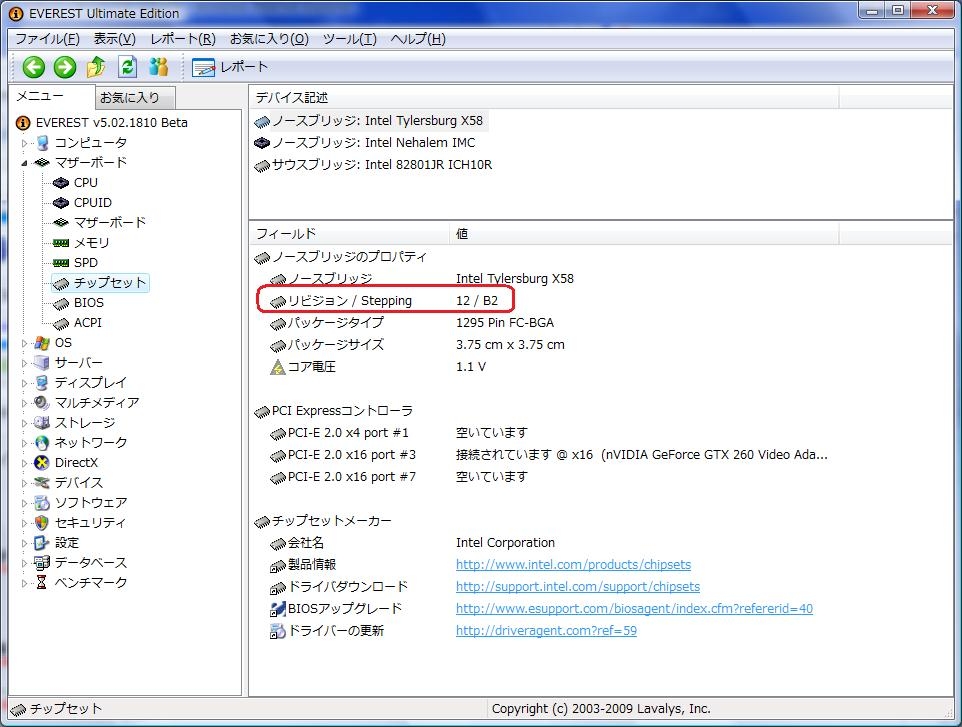Open the www.intel.com/products/chipsets link
Image resolution: width=962 pixels, height=727 pixels.
[x=573, y=564]
